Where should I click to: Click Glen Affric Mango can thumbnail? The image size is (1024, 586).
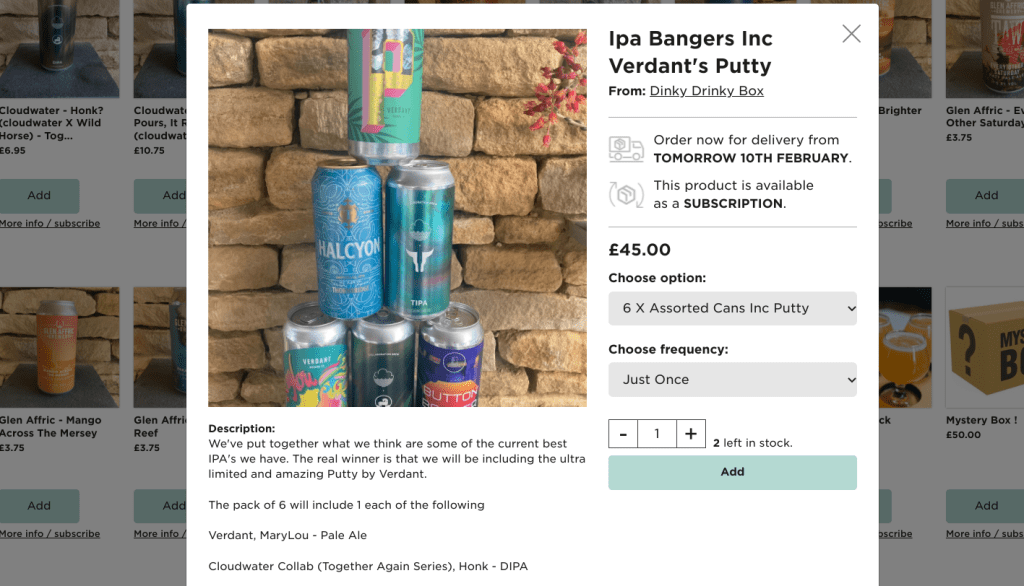pyautogui.click(x=59, y=348)
